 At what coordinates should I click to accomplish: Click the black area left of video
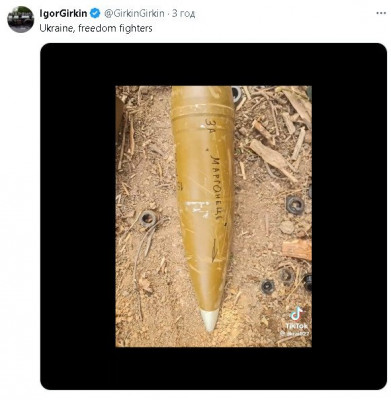click(78, 216)
